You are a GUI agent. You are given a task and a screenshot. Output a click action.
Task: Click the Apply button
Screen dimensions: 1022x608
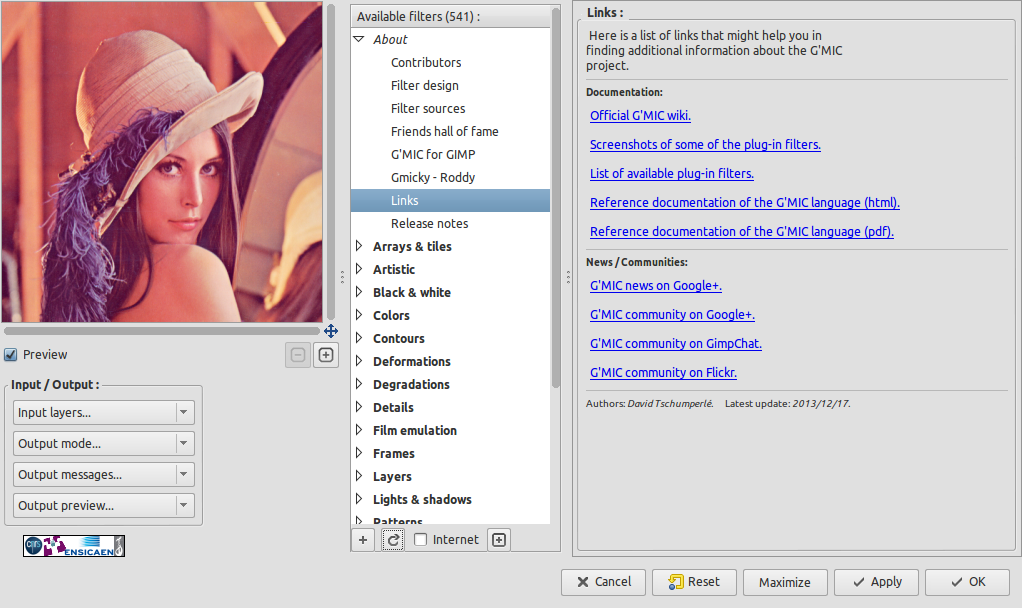point(877,582)
